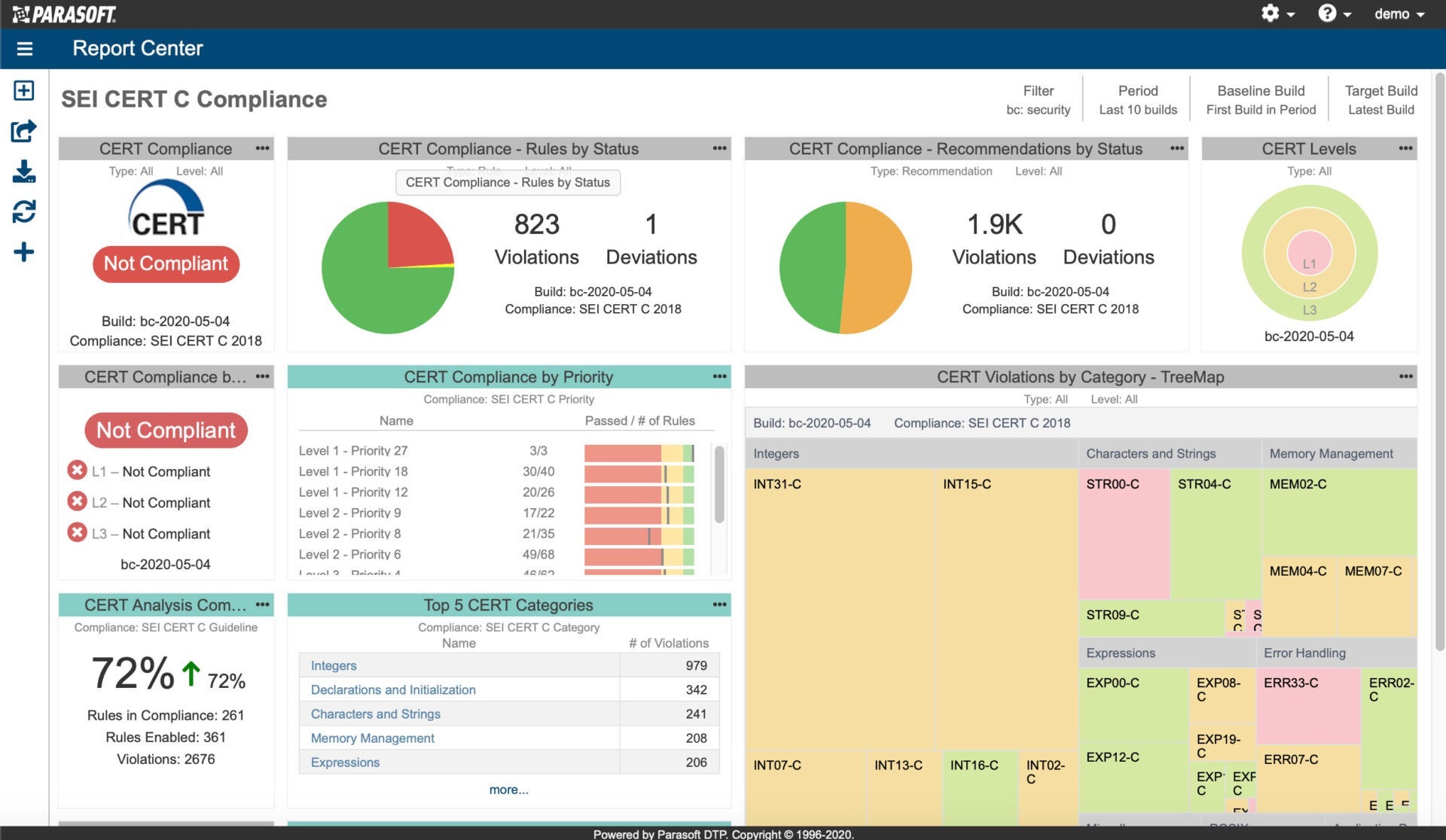
Task: Select the Baseline Build setting
Action: pos(1261,100)
